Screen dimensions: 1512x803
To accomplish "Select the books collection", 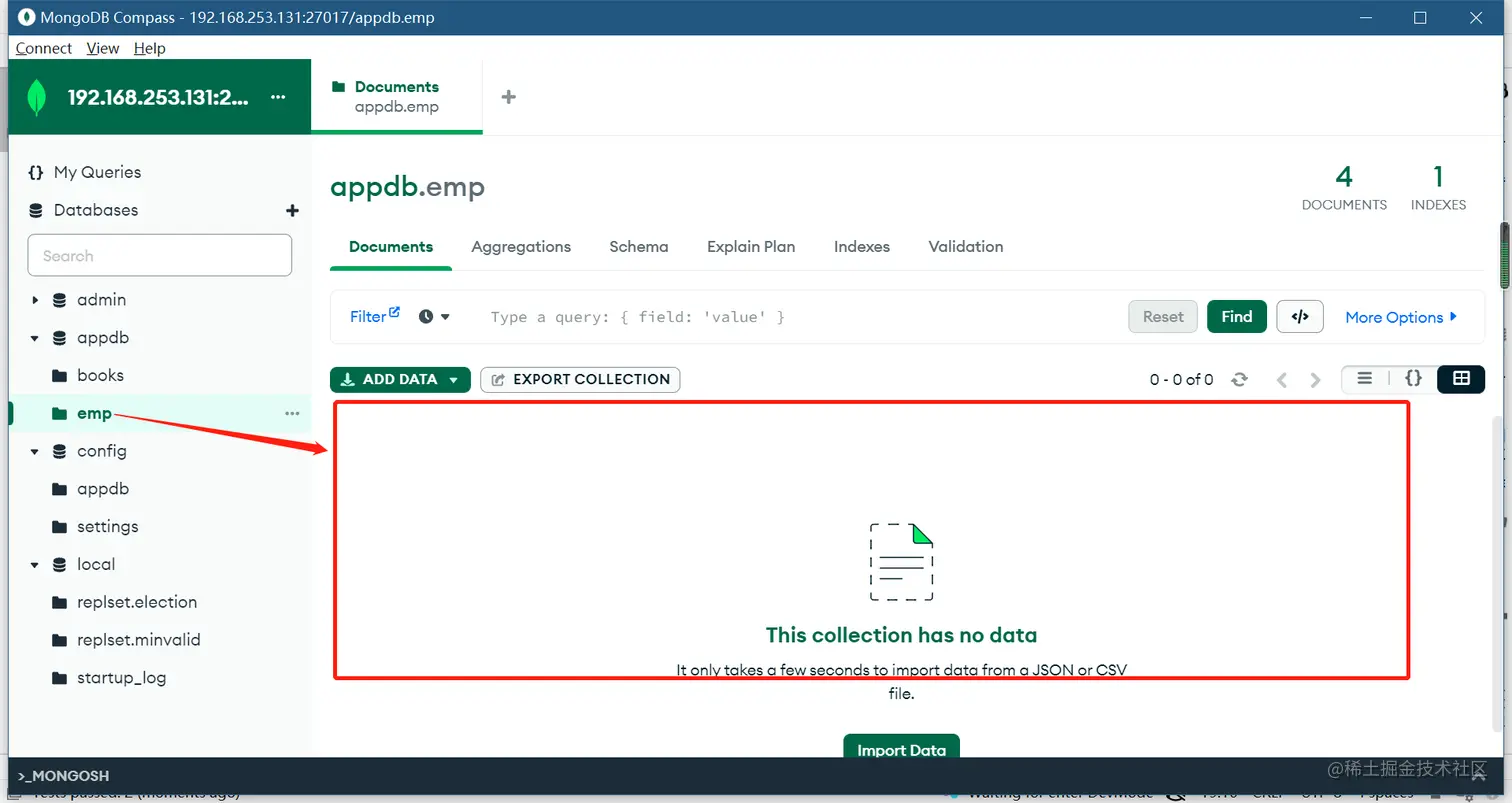I will pos(160,376).
